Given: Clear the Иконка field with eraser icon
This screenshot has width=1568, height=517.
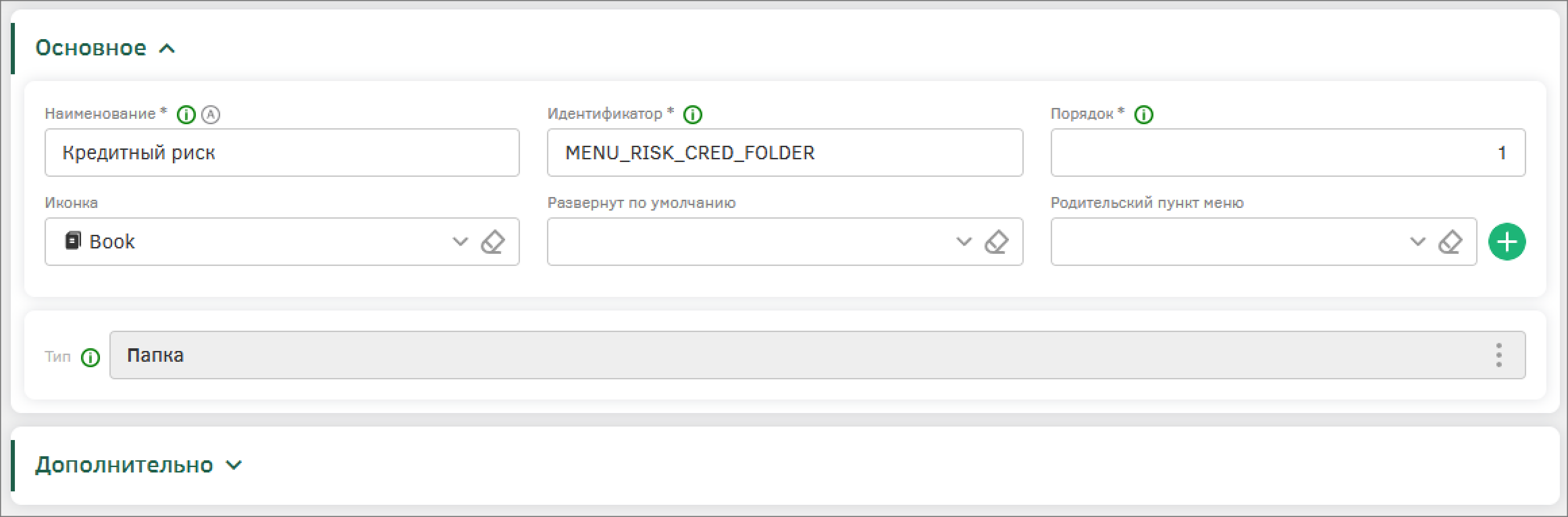Looking at the screenshot, I should (x=493, y=242).
